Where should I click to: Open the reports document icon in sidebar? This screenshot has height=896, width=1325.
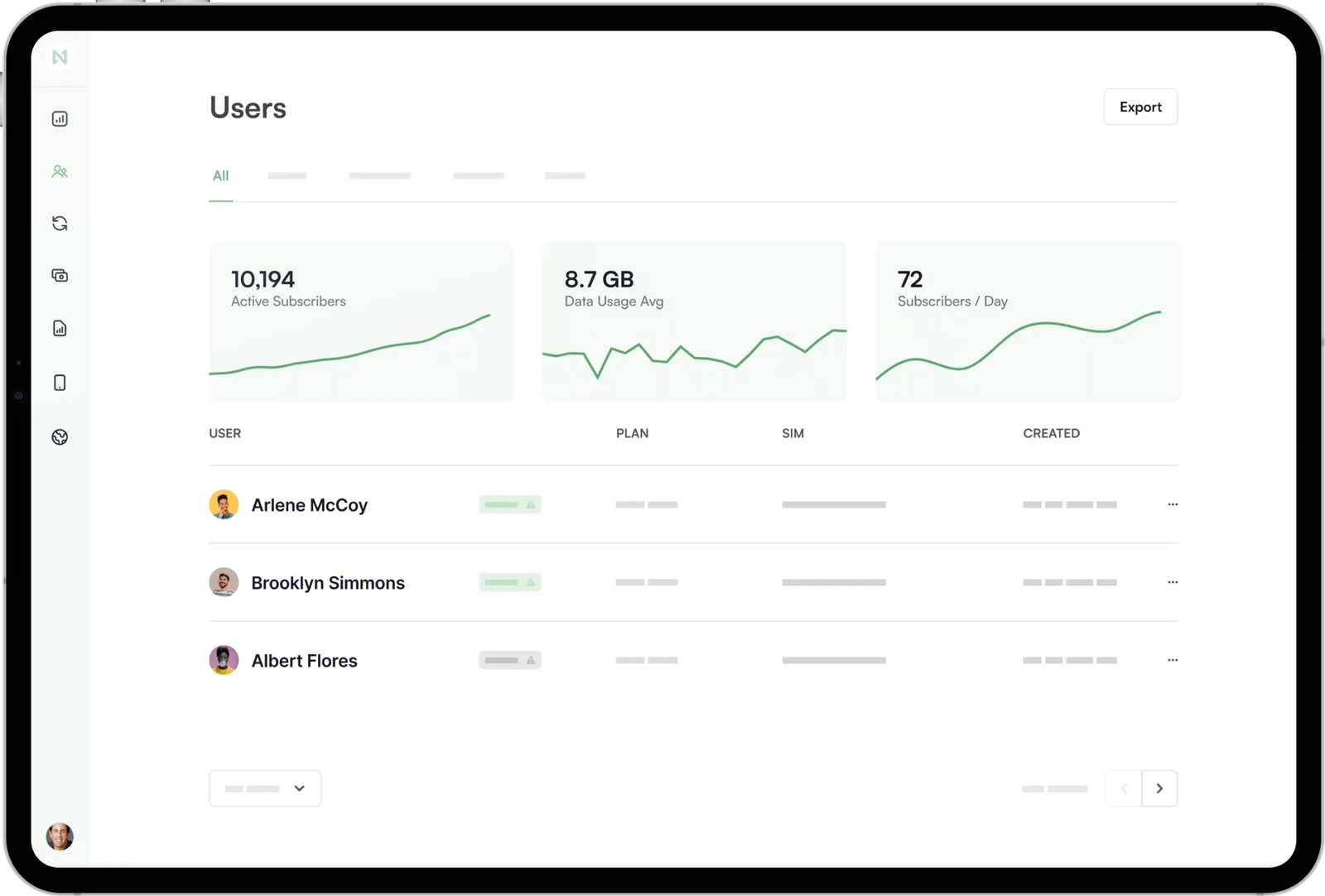(x=60, y=329)
